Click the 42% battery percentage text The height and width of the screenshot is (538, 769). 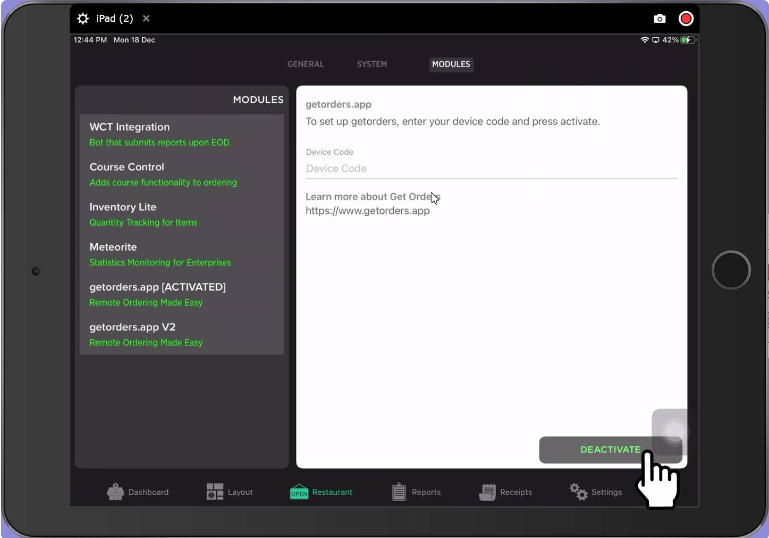[670, 40]
